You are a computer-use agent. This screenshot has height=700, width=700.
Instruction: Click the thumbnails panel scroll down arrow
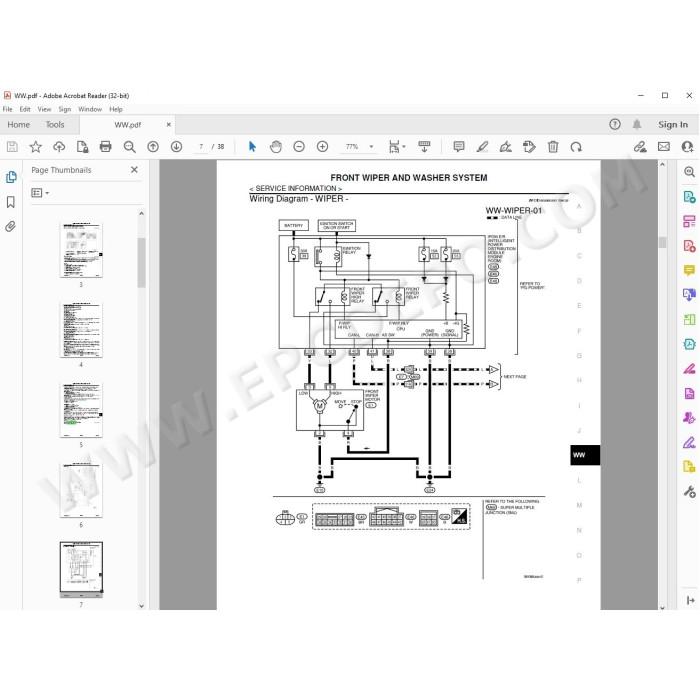pyautogui.click(x=142, y=606)
